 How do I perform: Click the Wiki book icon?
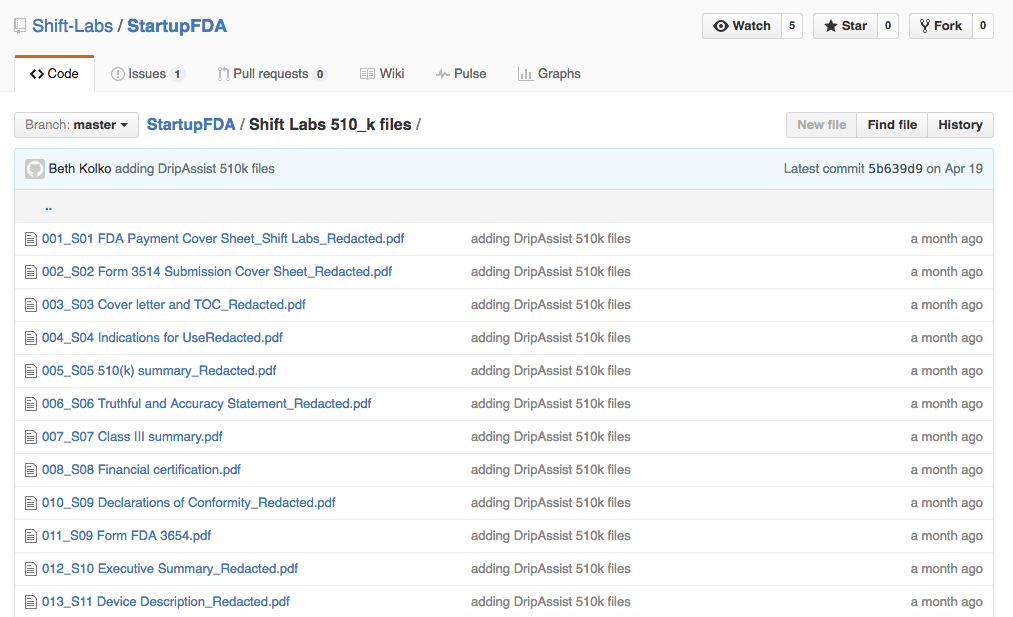(x=367, y=74)
